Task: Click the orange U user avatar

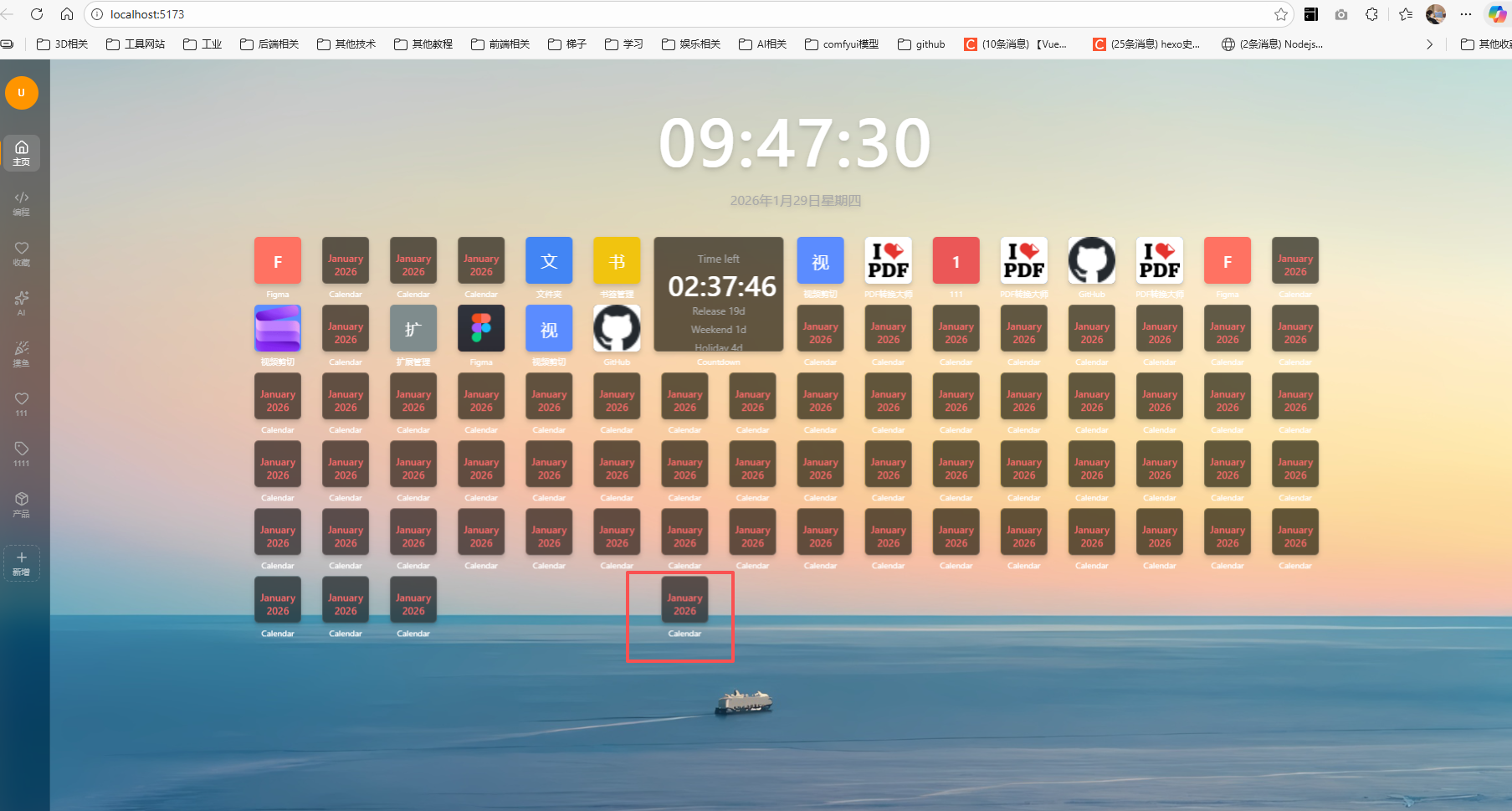Action: coord(22,93)
